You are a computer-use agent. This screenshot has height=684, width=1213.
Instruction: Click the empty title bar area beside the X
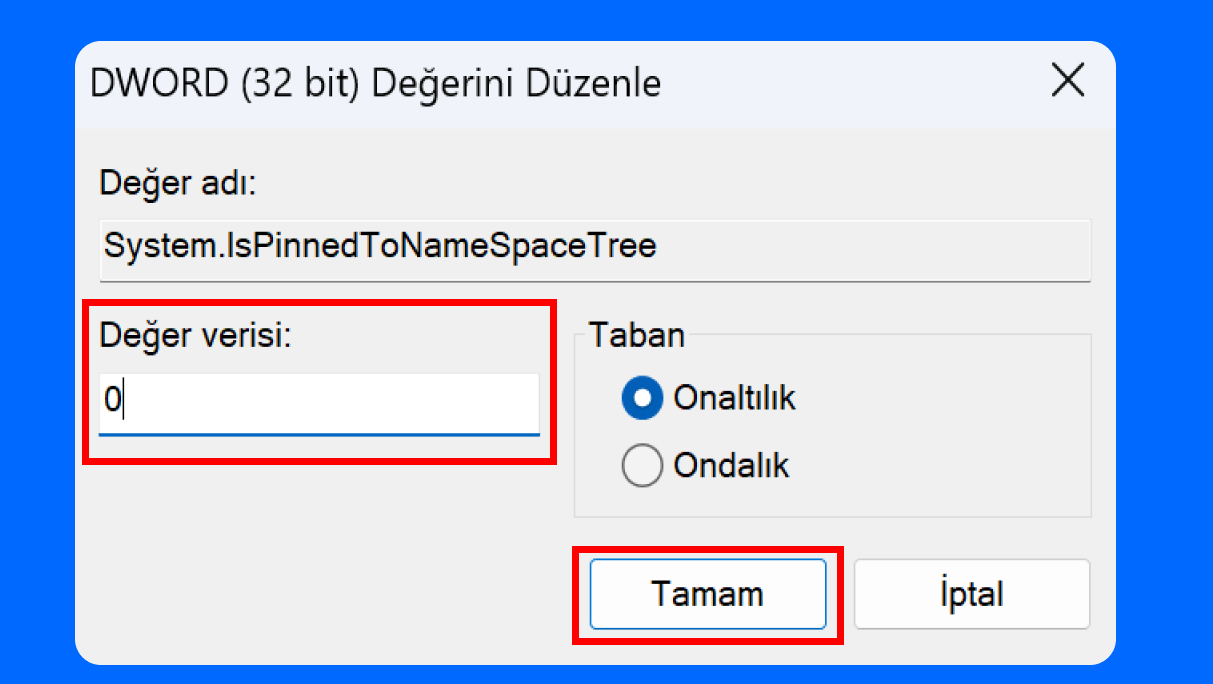850,82
